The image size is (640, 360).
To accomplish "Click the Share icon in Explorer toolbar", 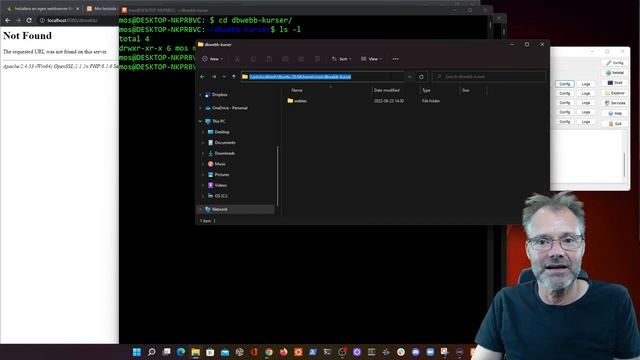I will coord(301,59).
